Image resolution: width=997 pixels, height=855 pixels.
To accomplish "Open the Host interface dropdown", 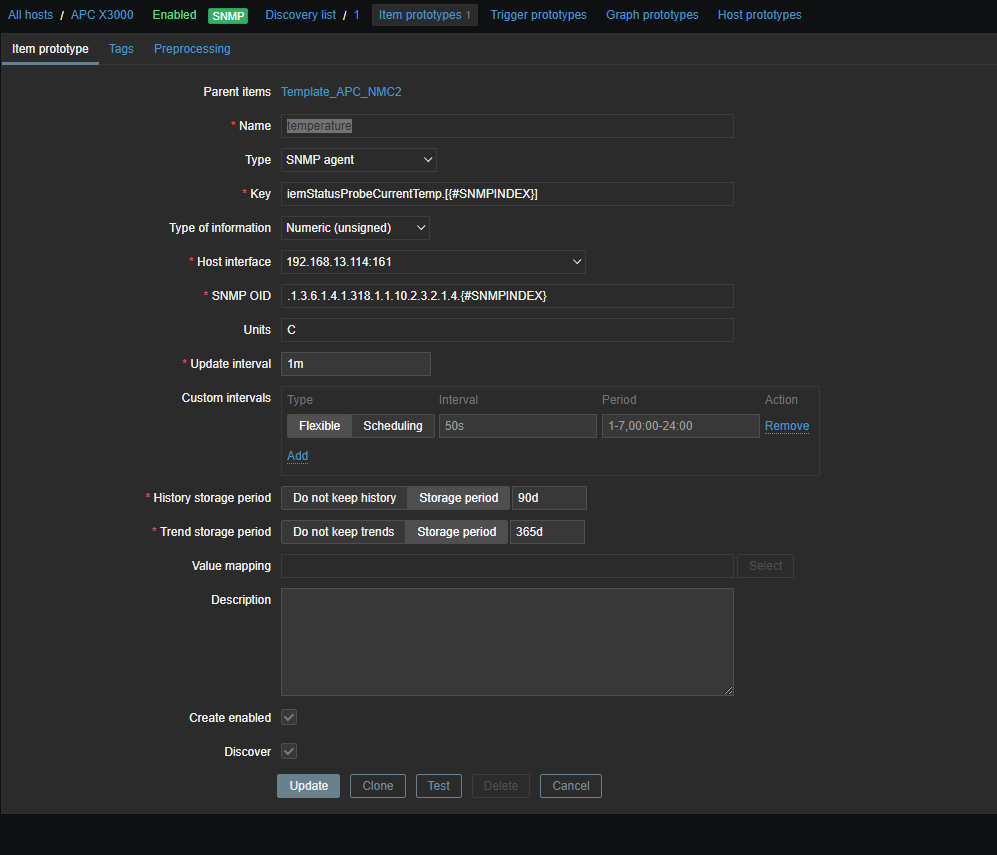I will pos(433,262).
